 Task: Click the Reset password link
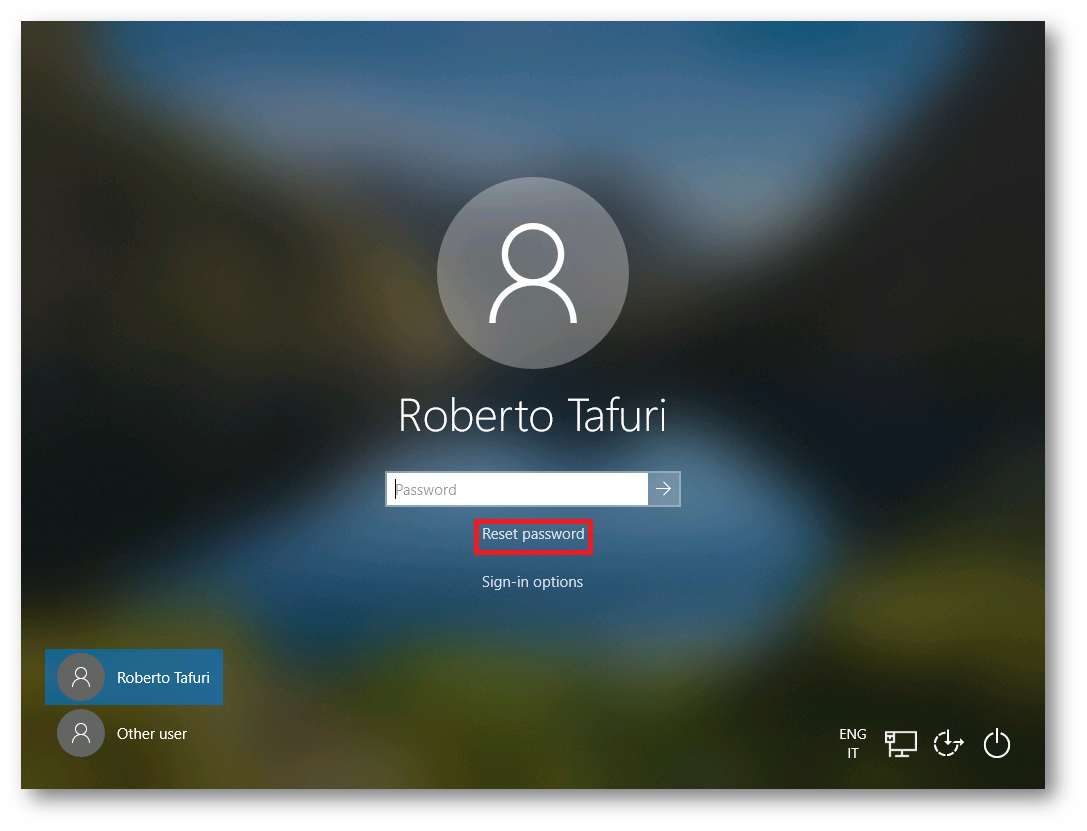pos(533,534)
